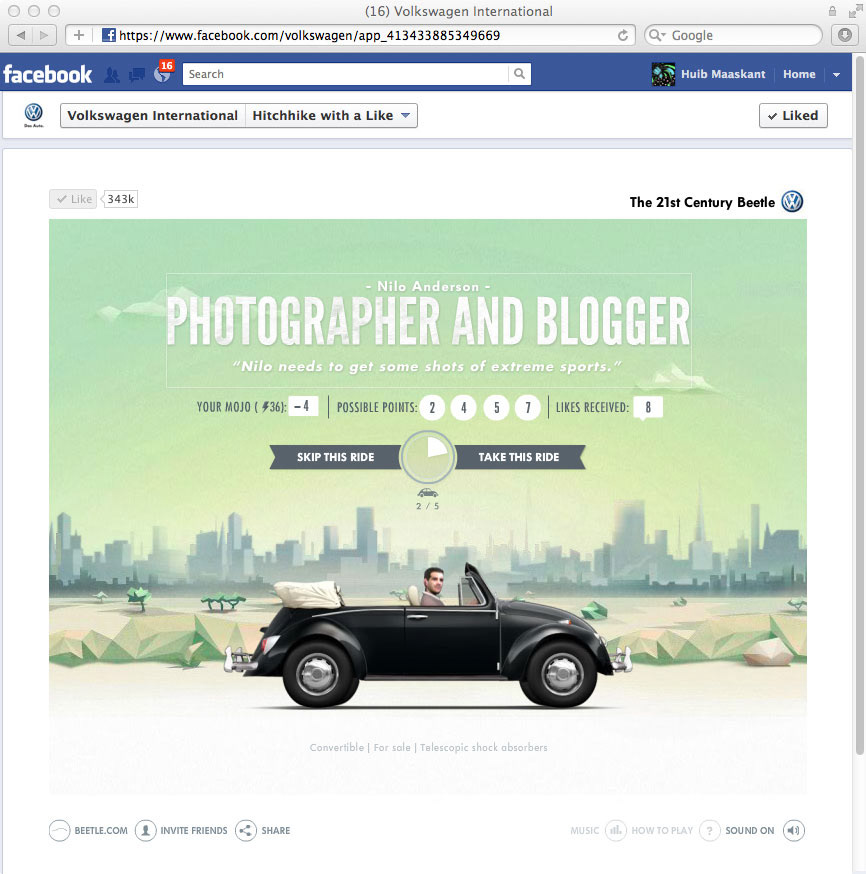Open INVITE FRIENDS
Screen dimensions: 866x874
pyautogui.click(x=194, y=831)
